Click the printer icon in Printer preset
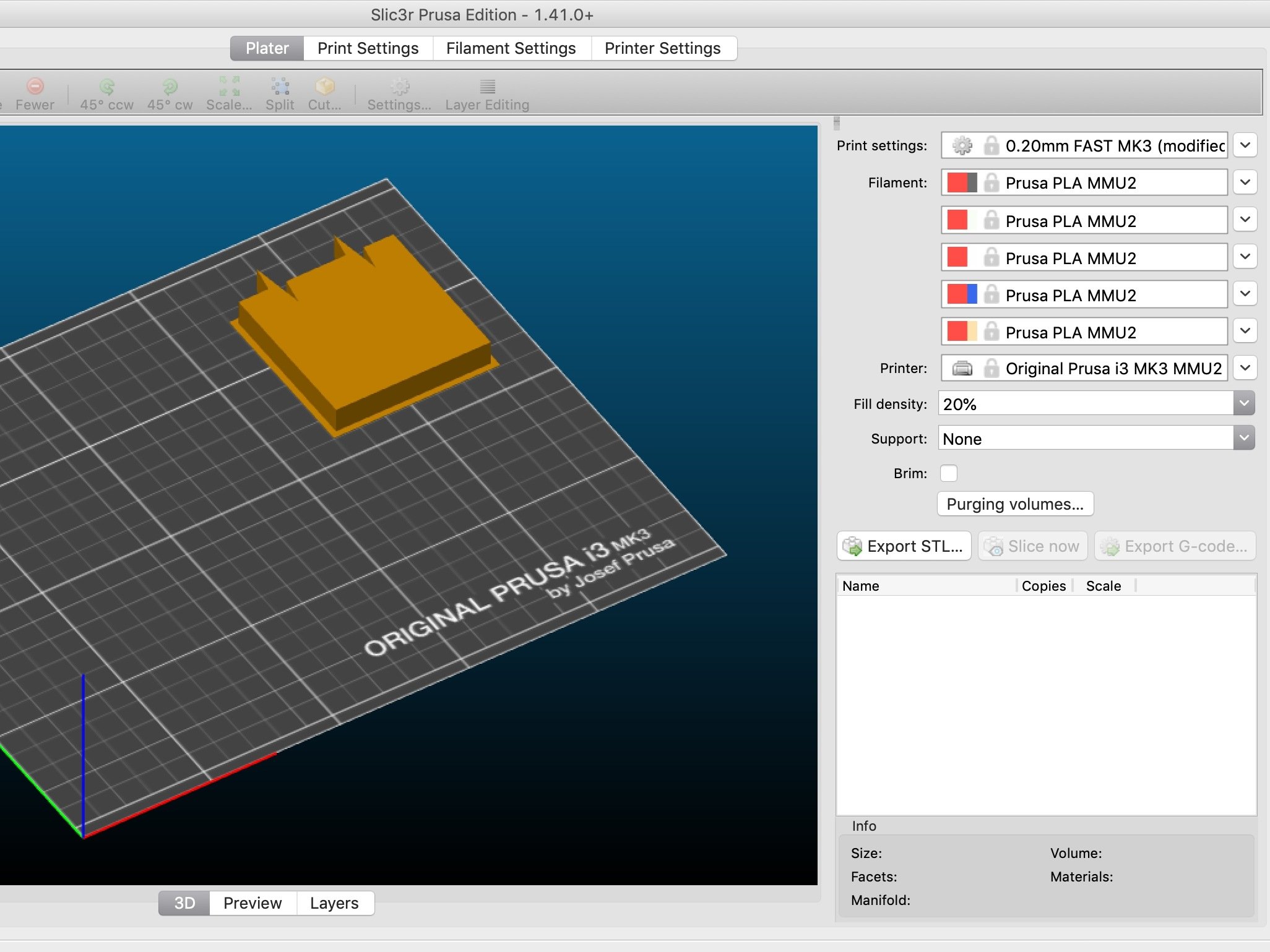The height and width of the screenshot is (952, 1270). click(x=962, y=369)
